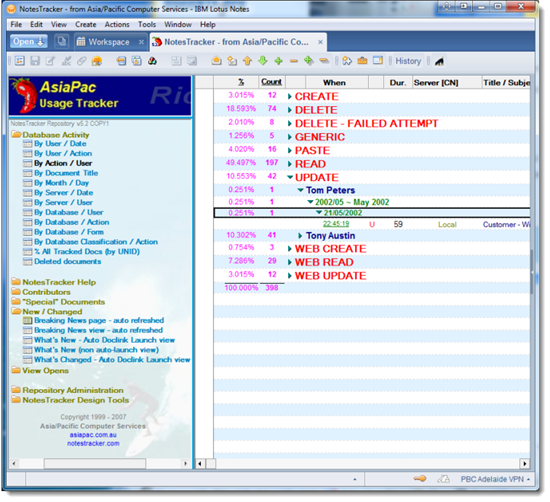Click the envelope with arrow icon
The image size is (550, 502).
(x=232, y=61)
